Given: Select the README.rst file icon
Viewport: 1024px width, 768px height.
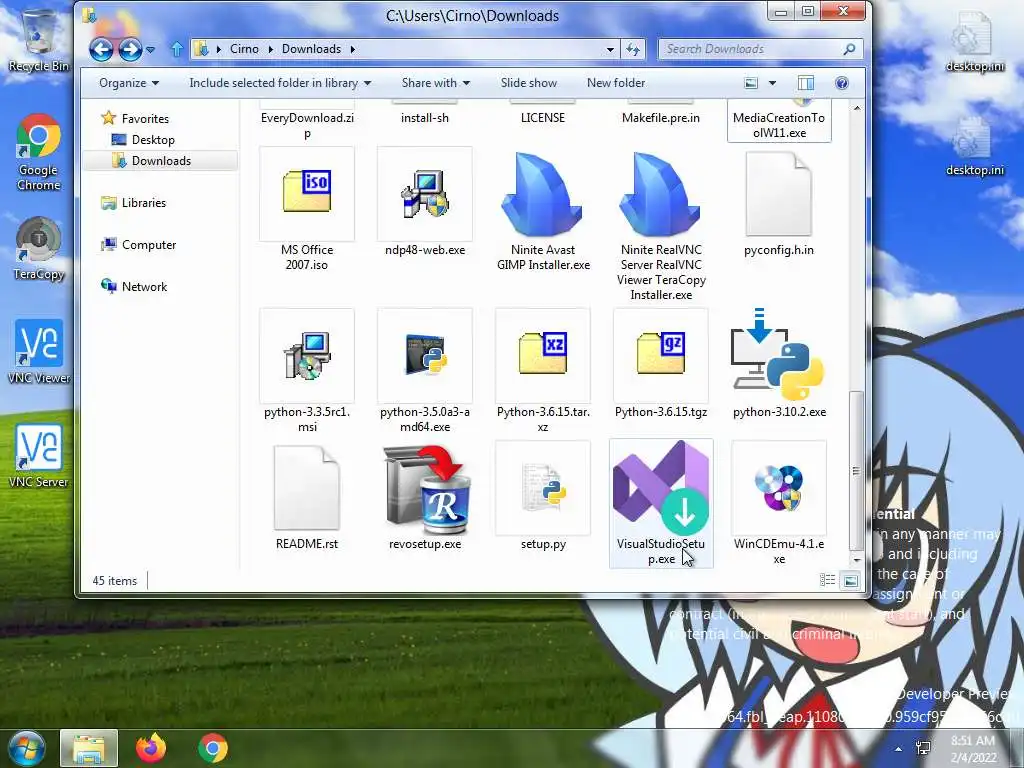Looking at the screenshot, I should (307, 488).
